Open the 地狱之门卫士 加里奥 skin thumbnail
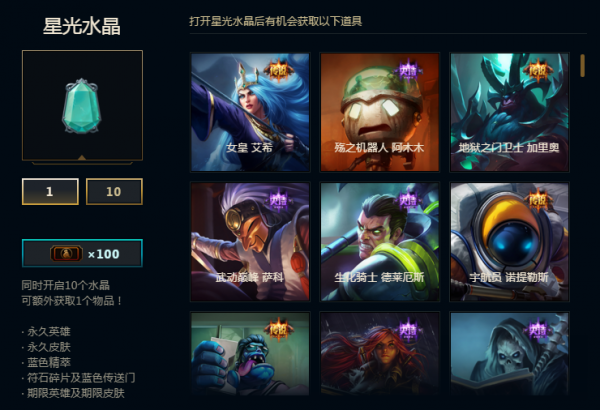 509,112
